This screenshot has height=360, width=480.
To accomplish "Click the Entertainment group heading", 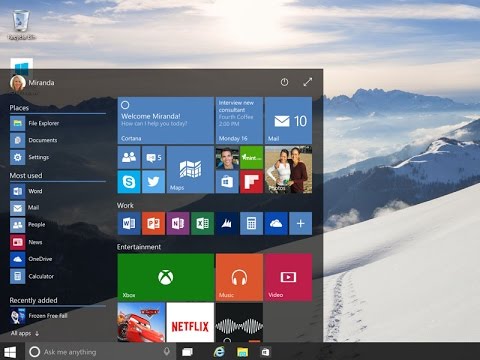I will click(139, 247).
